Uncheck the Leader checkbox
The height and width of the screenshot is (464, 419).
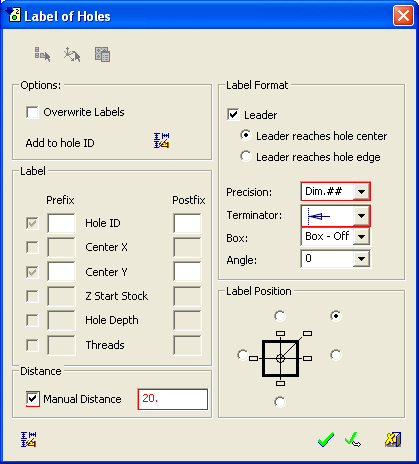[233, 115]
